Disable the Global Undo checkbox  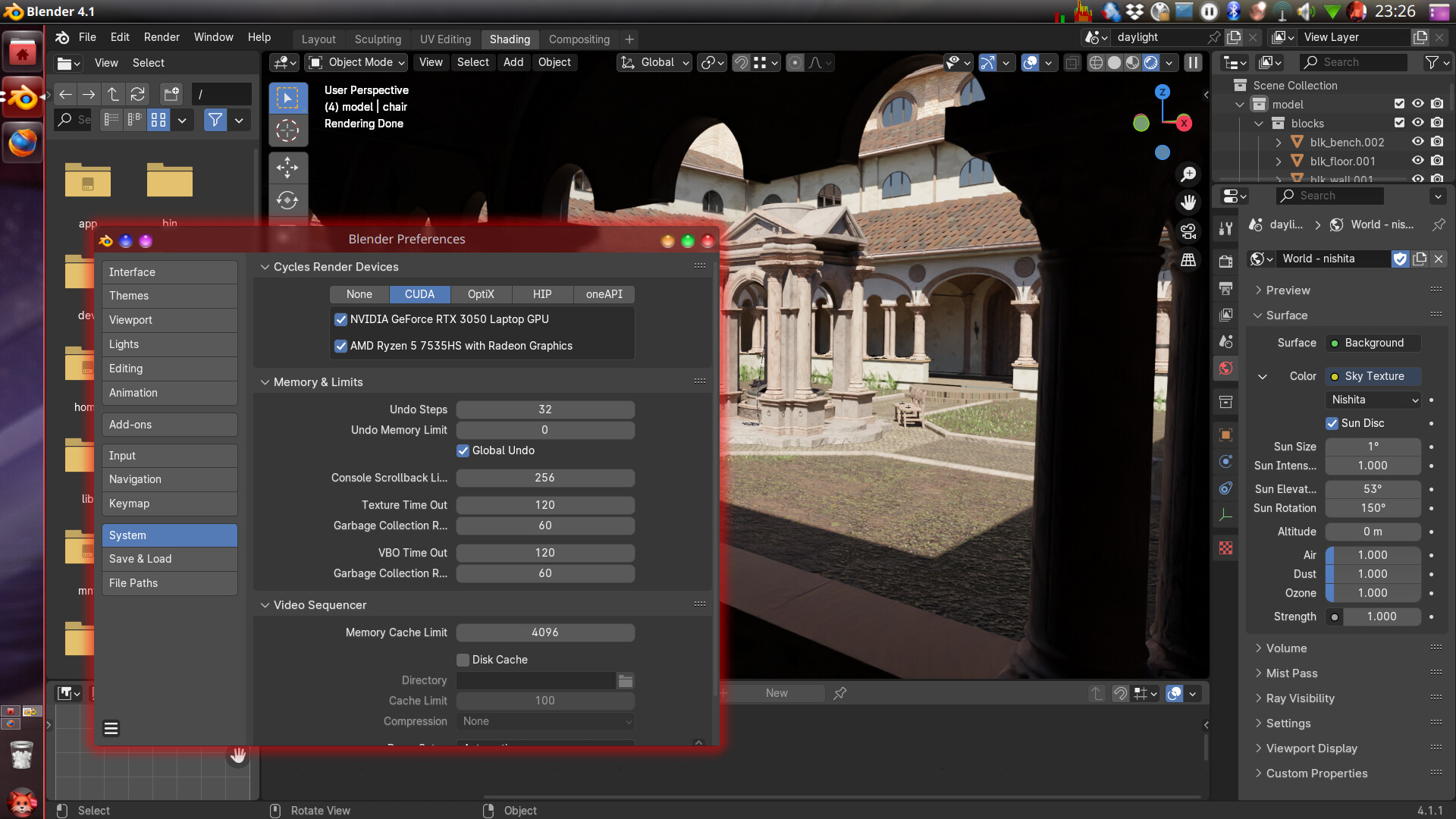(463, 450)
